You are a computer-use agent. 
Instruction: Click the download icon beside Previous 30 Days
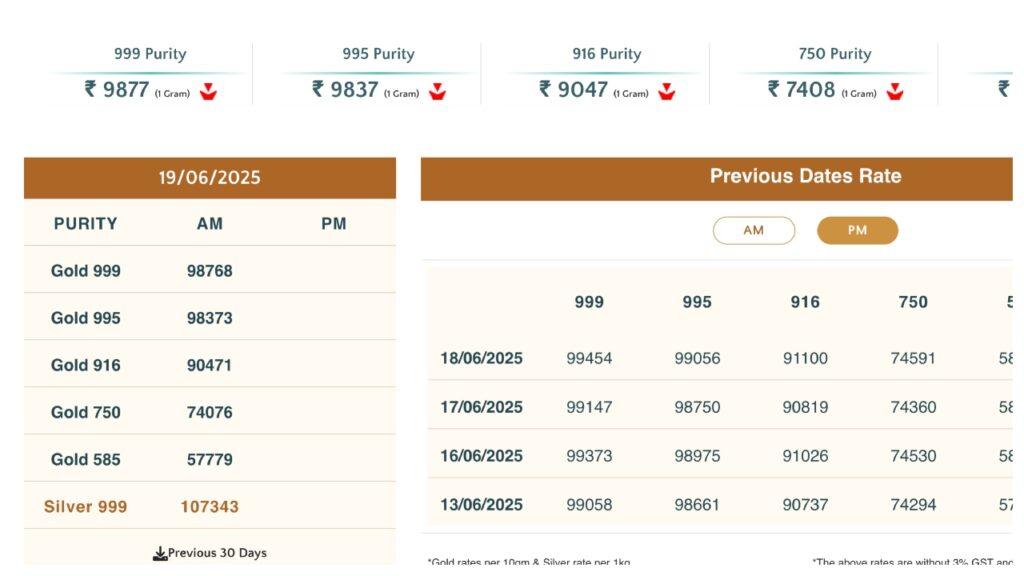[x=158, y=551]
